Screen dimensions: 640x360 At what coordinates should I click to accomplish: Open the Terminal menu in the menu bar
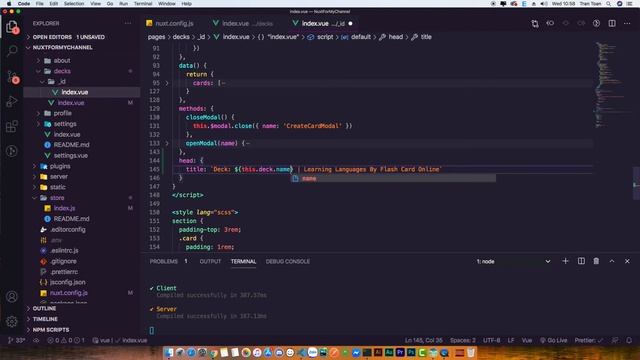pyautogui.click(x=143, y=4)
